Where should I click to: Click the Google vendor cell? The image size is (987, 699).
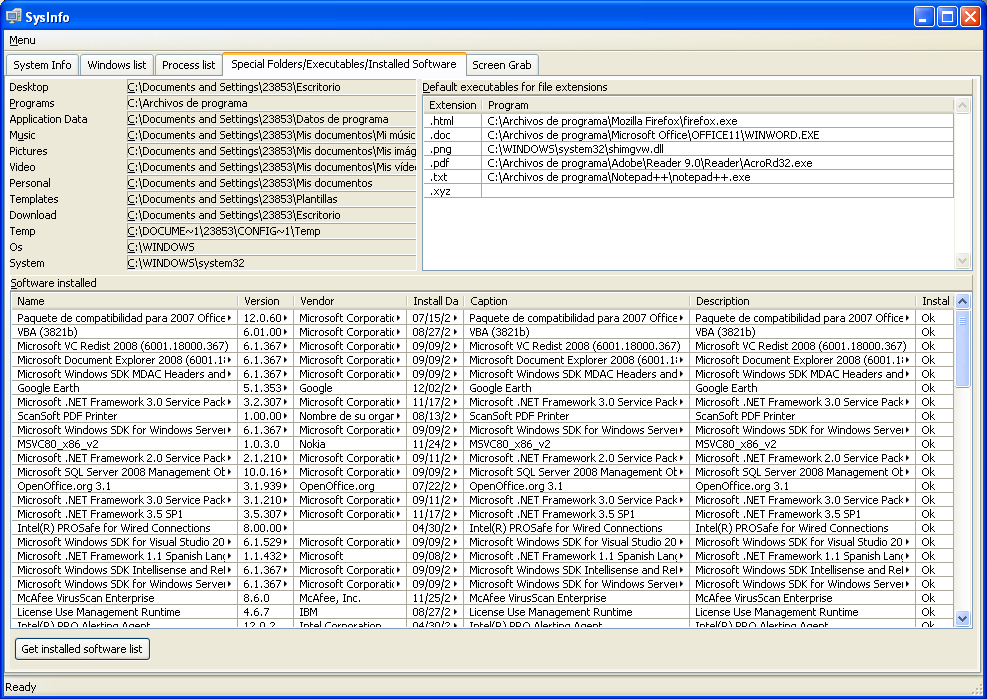(350, 388)
